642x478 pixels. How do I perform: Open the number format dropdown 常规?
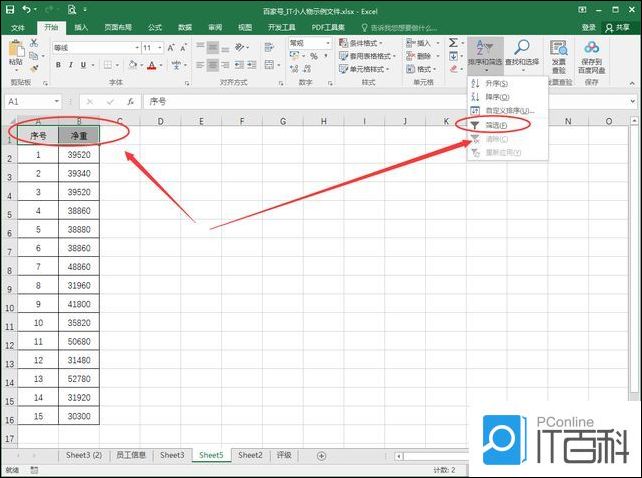click(x=328, y=43)
